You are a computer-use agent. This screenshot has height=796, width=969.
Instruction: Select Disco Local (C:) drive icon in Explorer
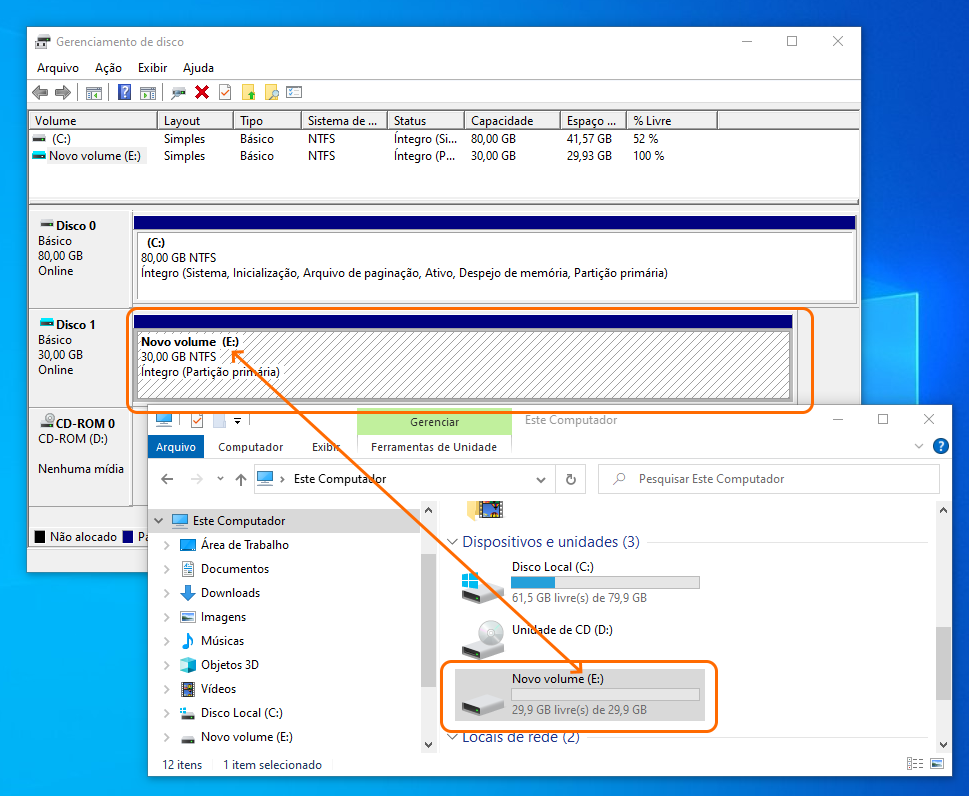tap(482, 586)
